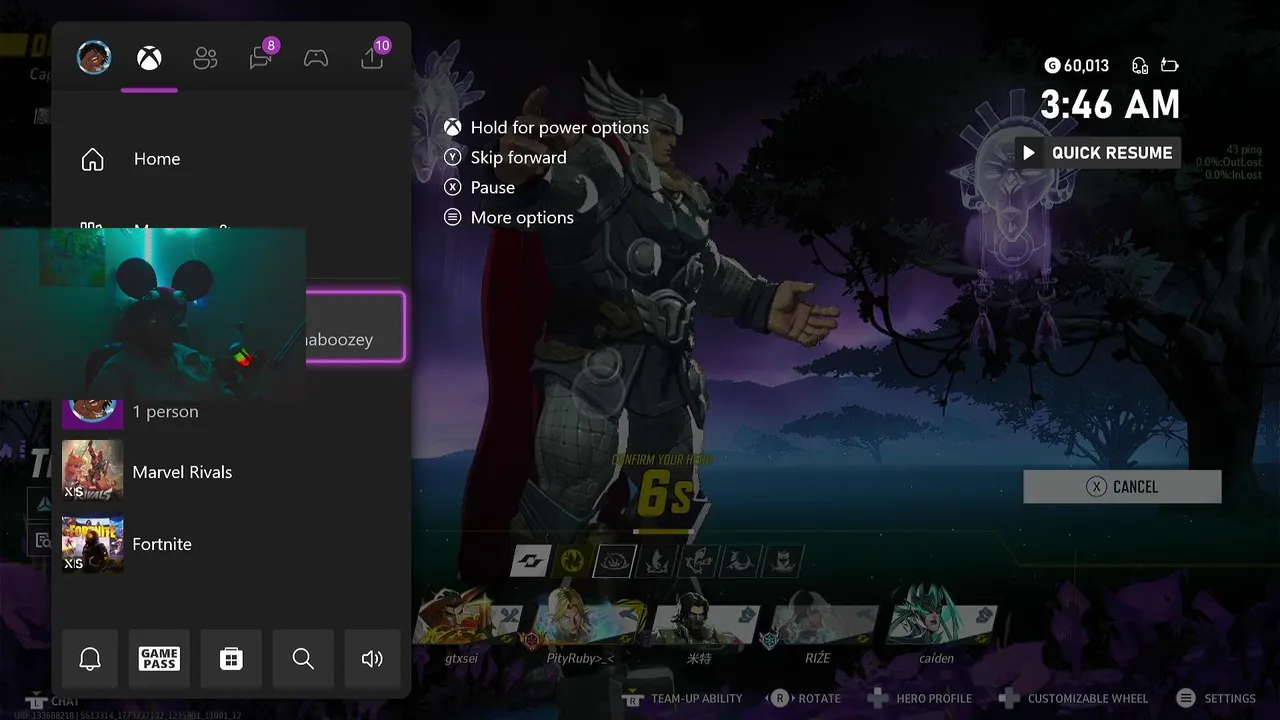Select the highlighted guide row ending in 'aboozey'

[x=354, y=326]
